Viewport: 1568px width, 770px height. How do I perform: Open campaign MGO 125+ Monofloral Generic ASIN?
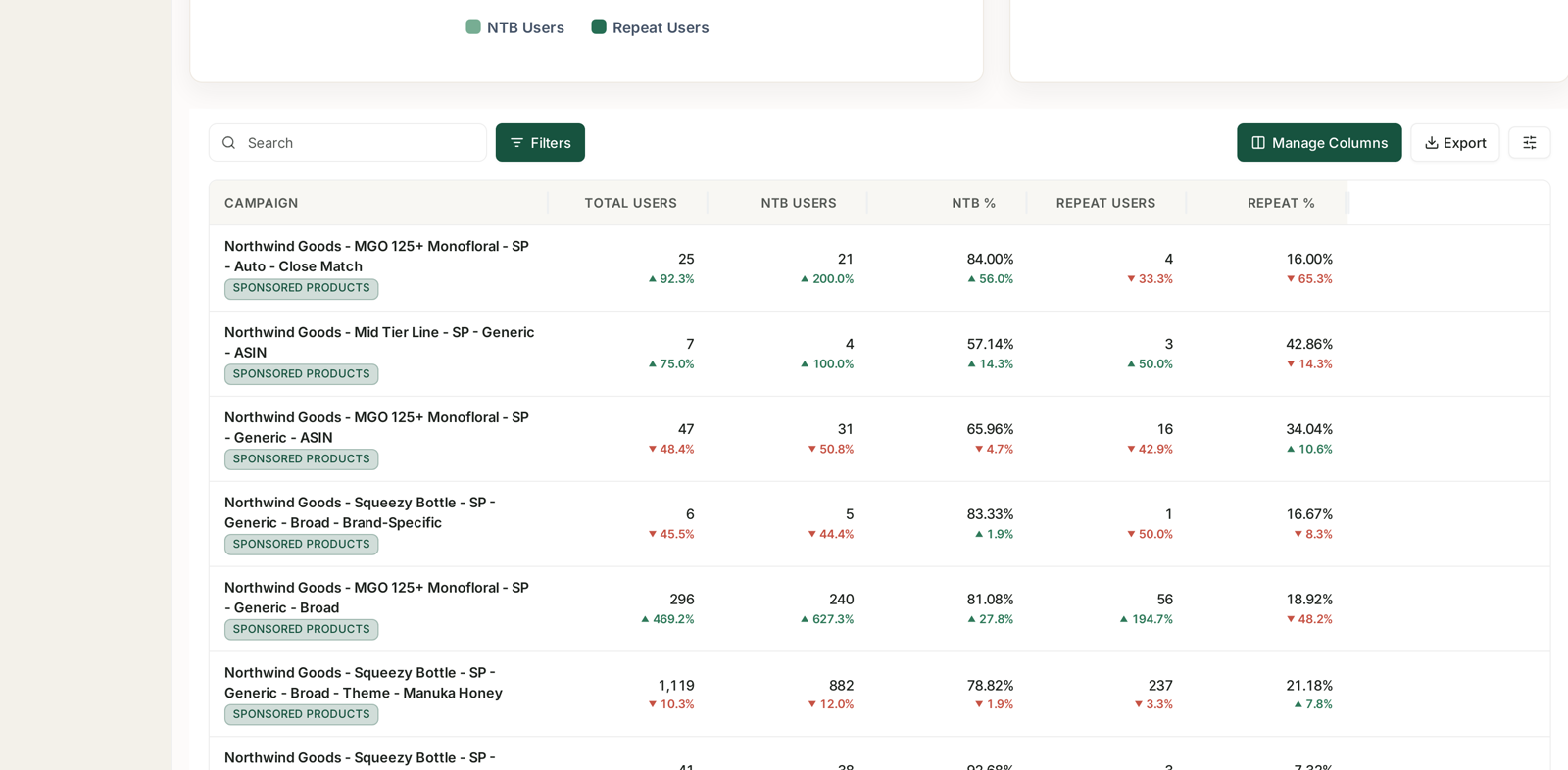376,427
